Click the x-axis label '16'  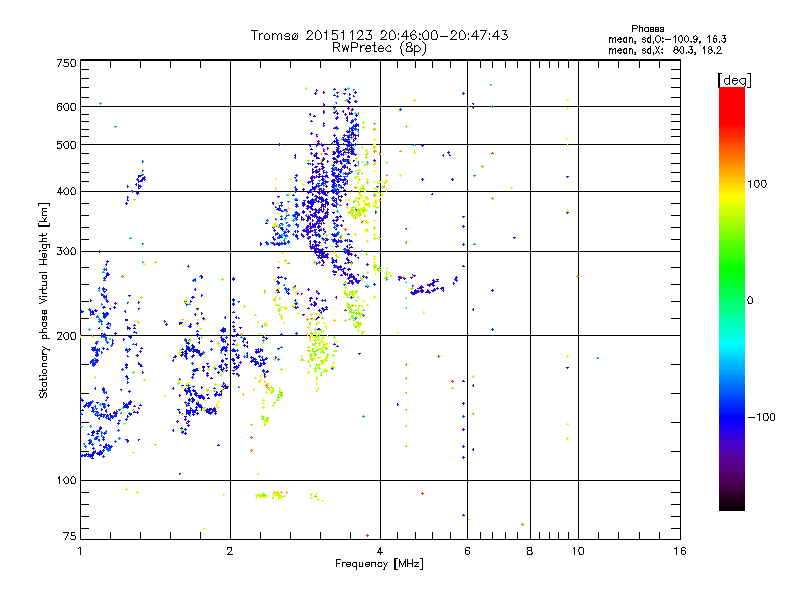click(x=680, y=551)
